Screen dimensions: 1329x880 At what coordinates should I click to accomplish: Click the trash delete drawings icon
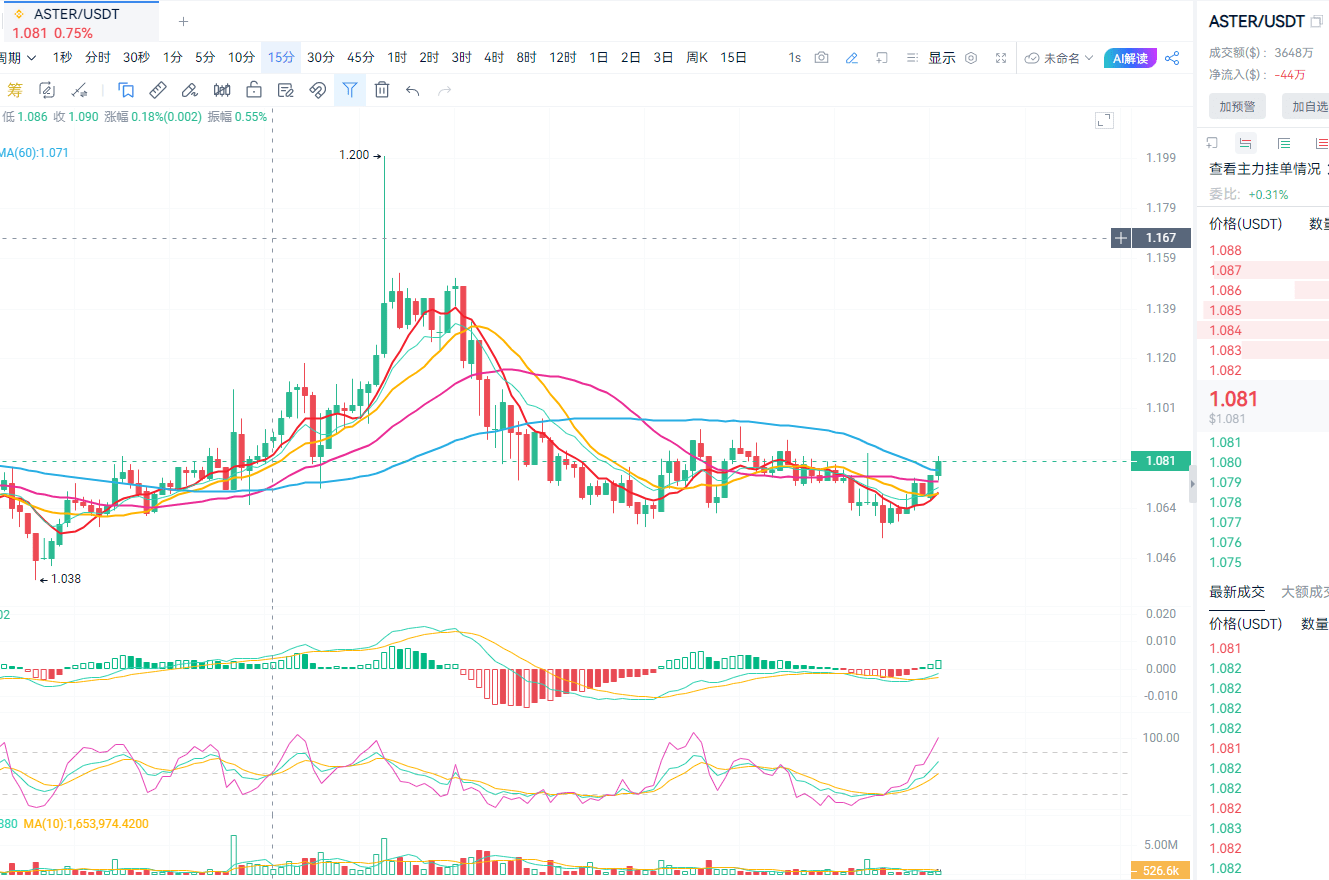382,91
